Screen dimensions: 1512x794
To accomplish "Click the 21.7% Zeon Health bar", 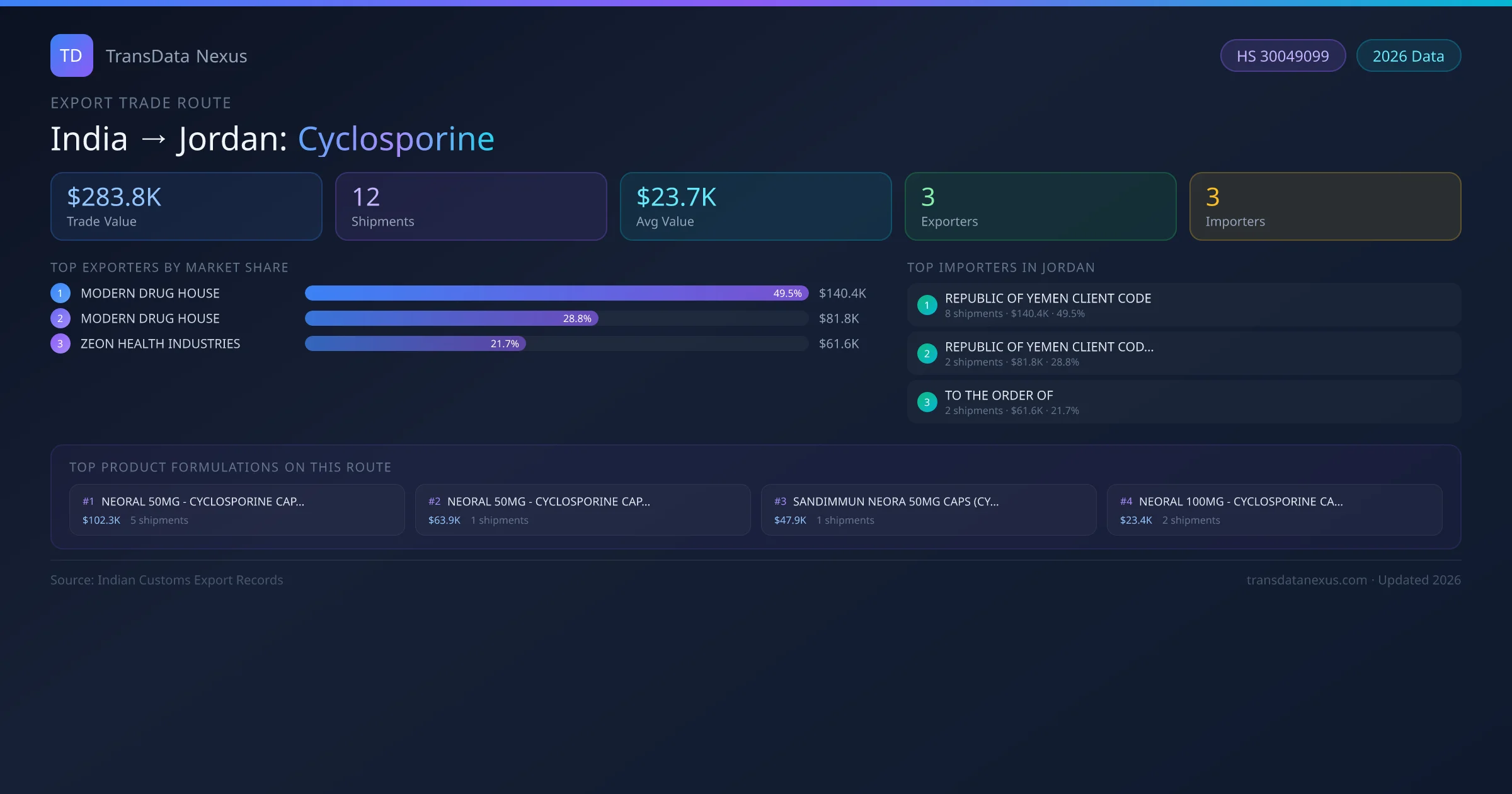I will pos(415,343).
